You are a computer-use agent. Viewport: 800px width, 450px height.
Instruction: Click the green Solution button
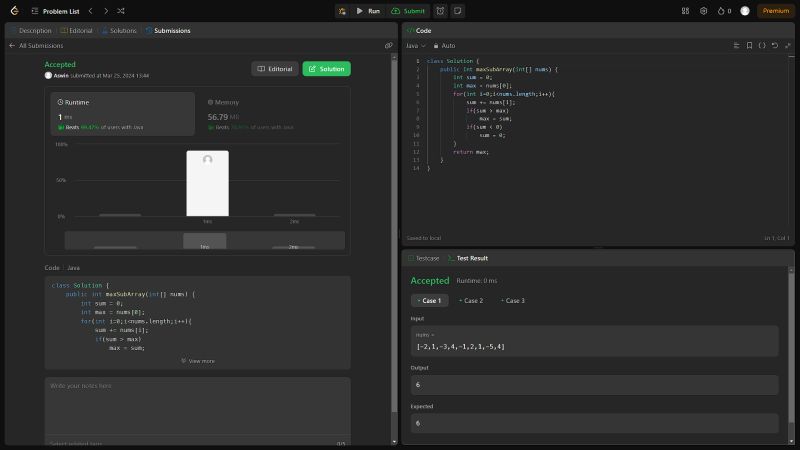pos(327,69)
